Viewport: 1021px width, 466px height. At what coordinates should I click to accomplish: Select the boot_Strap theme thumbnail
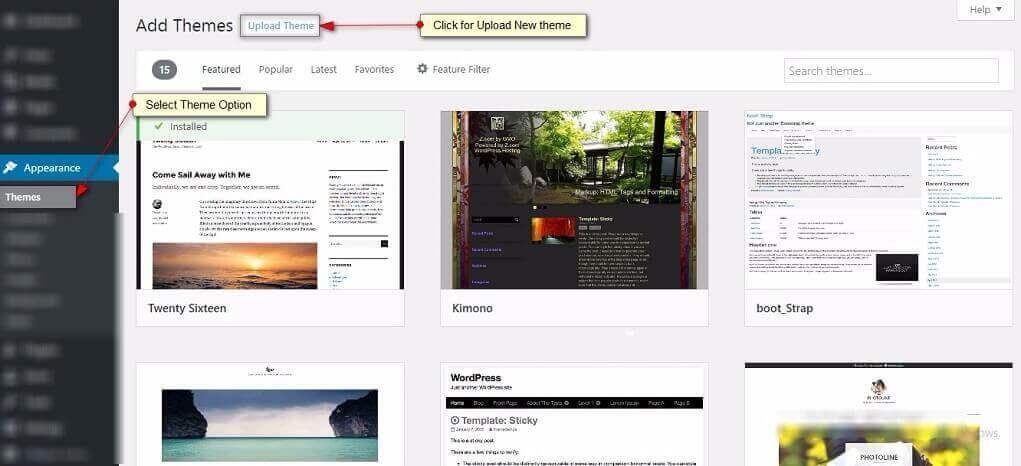(x=878, y=200)
